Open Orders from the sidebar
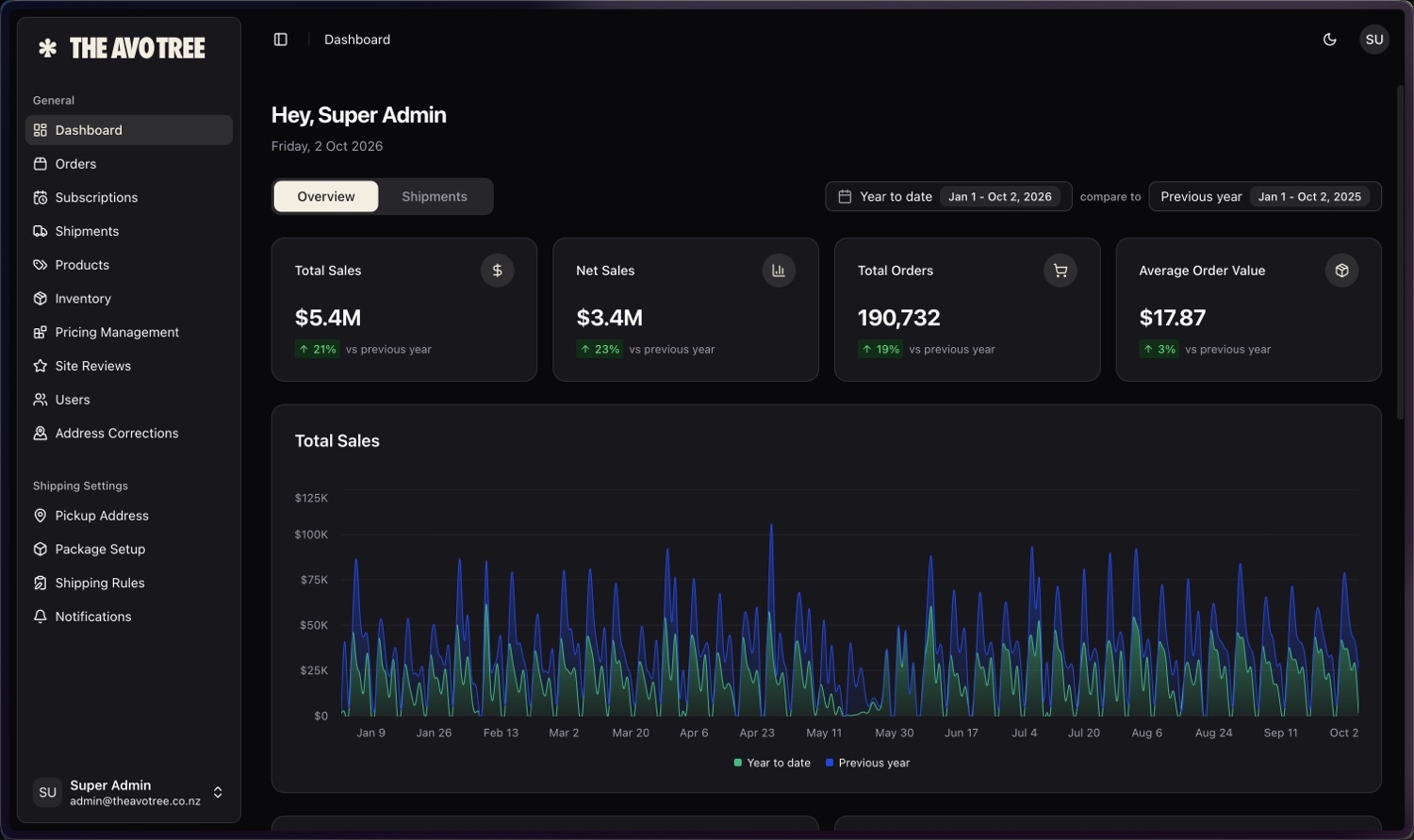Image resolution: width=1414 pixels, height=840 pixels. 129,164
